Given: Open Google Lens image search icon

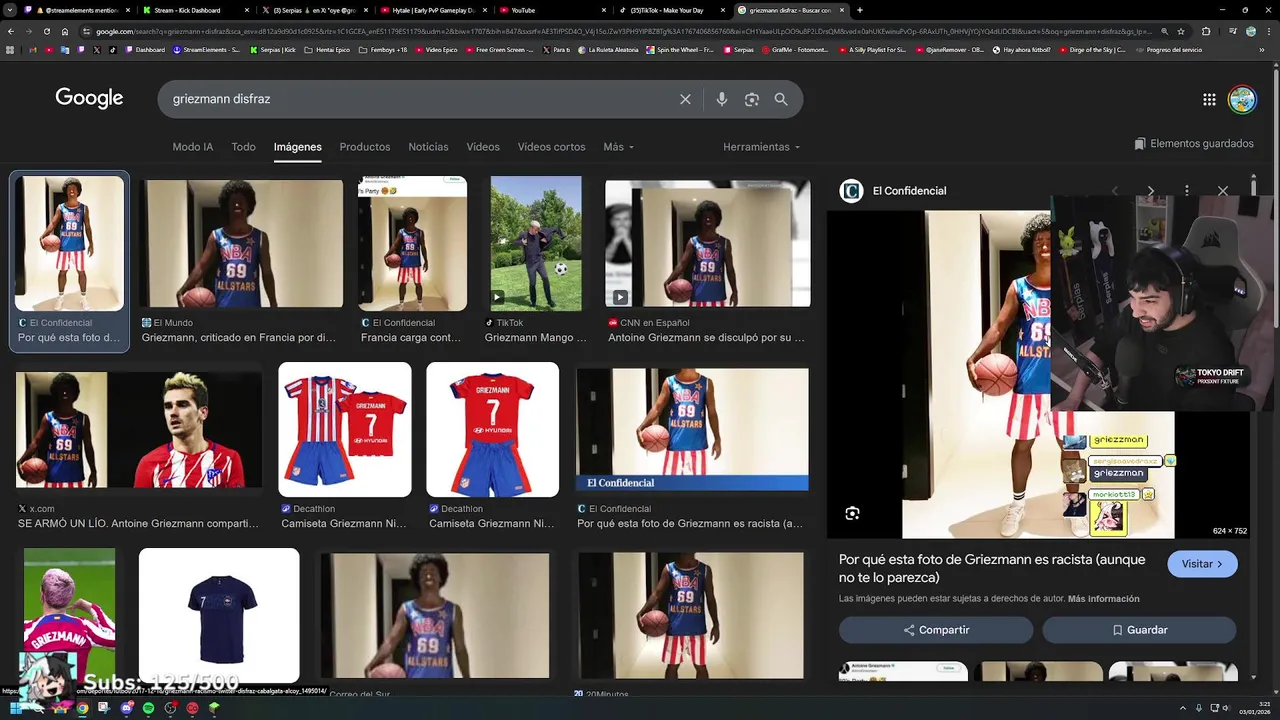Looking at the screenshot, I should click(752, 99).
